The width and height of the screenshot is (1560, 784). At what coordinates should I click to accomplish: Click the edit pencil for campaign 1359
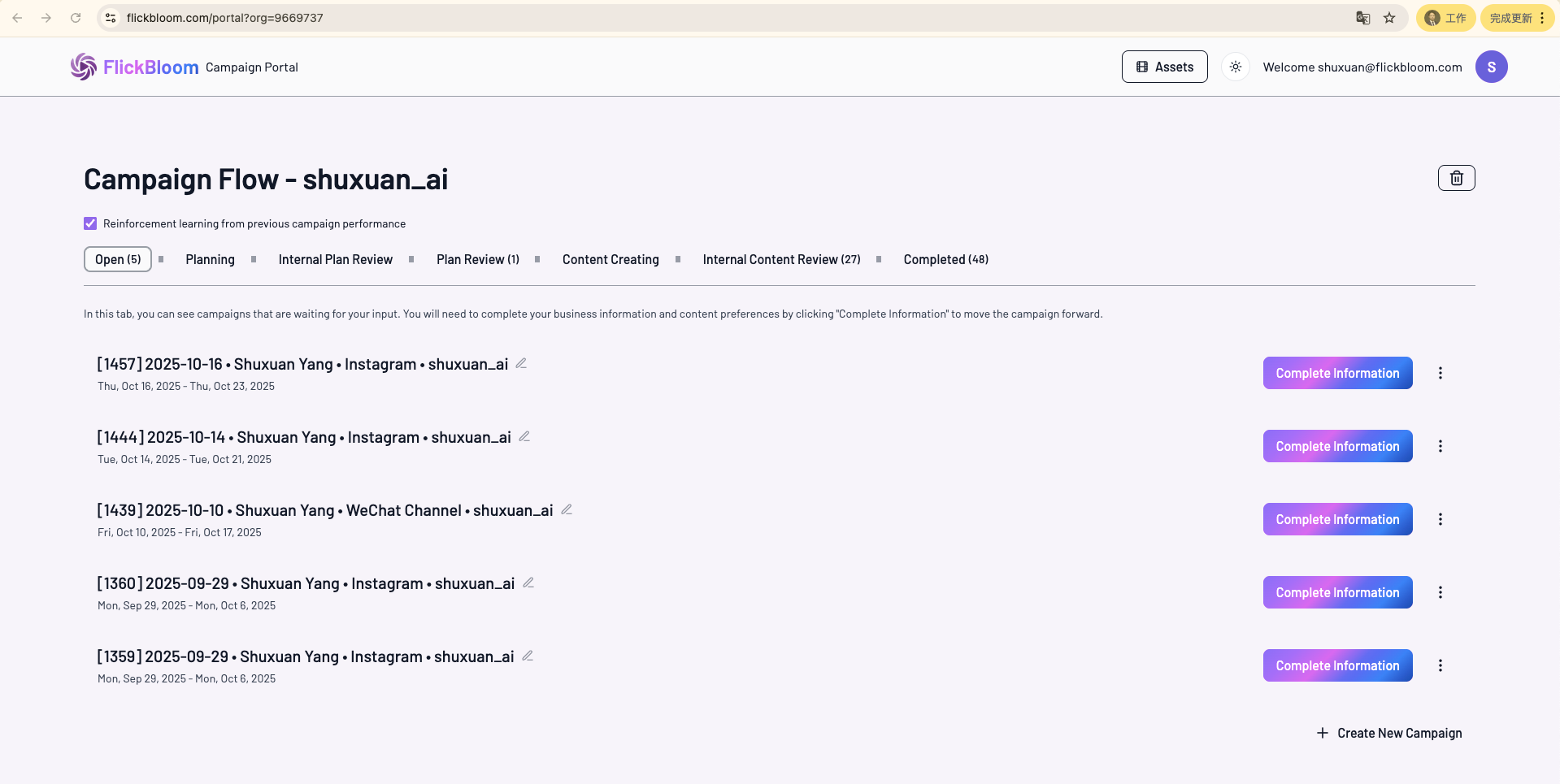[x=528, y=656]
